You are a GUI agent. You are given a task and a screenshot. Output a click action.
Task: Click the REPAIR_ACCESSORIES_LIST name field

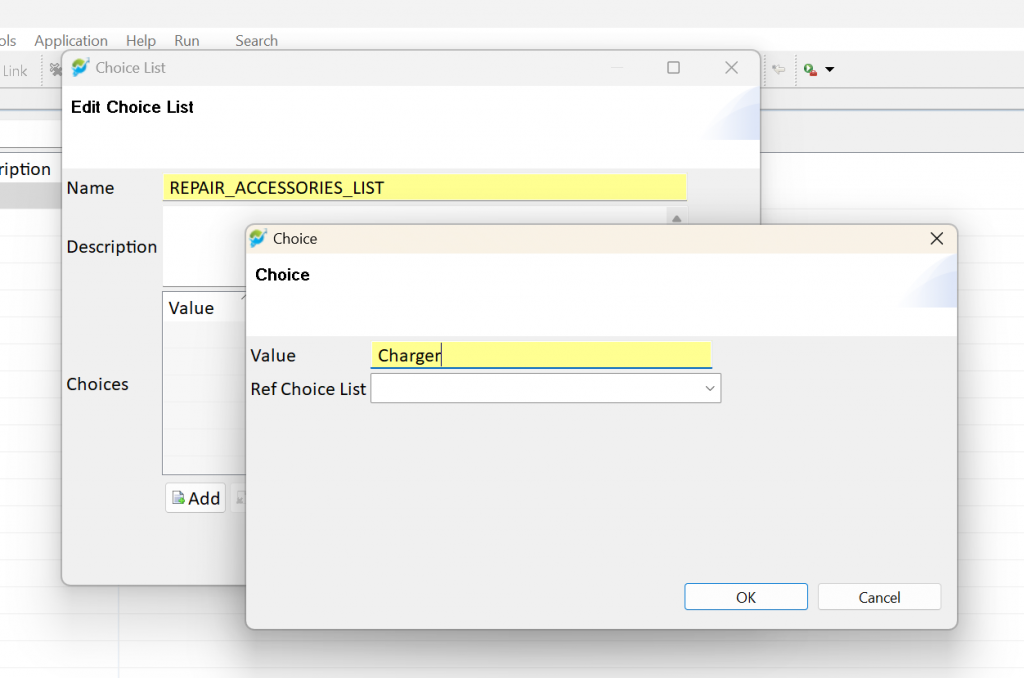tap(424, 187)
